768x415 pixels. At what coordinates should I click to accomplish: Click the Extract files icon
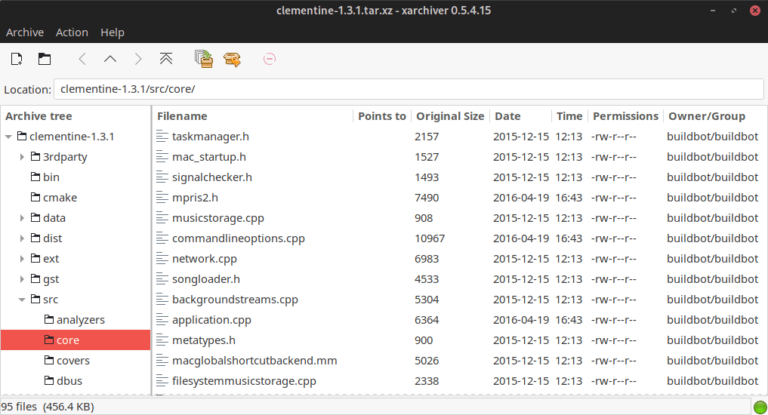[x=232, y=59]
